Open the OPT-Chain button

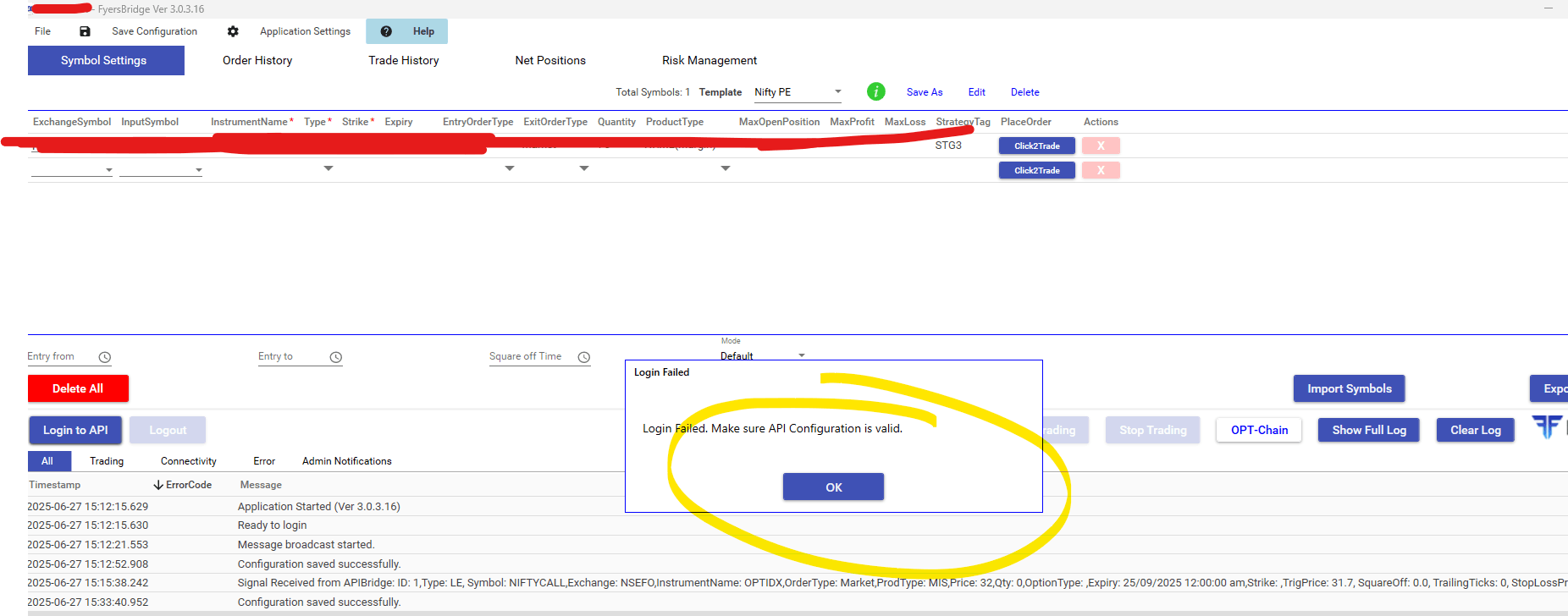point(1259,430)
